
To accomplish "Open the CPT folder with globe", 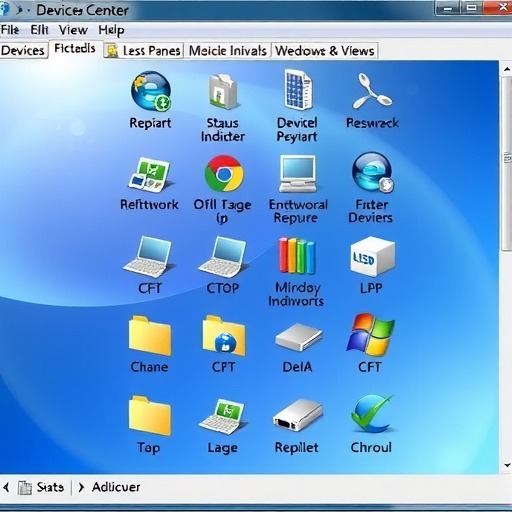I will [x=224, y=335].
